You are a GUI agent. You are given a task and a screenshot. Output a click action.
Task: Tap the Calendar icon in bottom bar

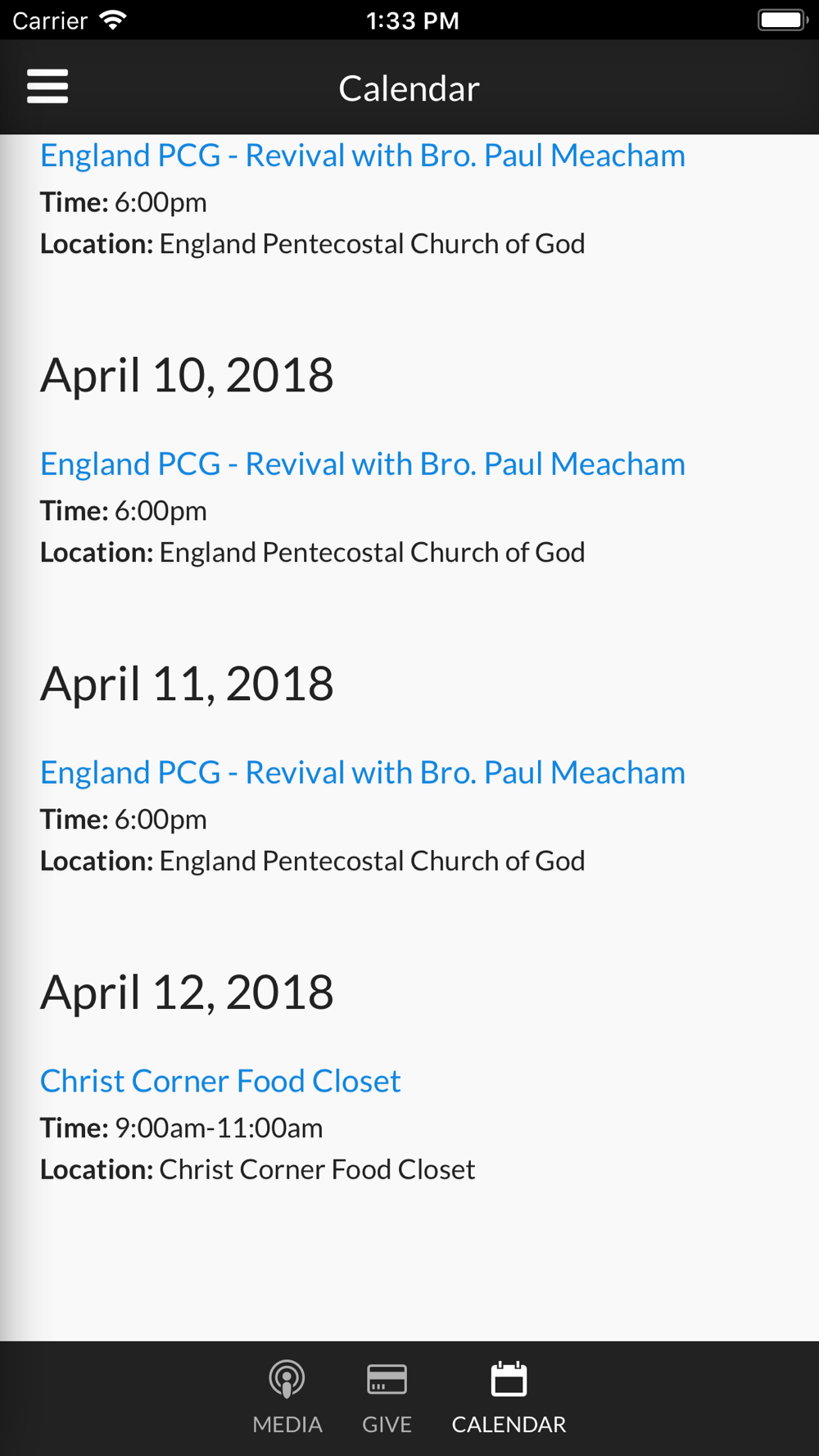coord(509,1378)
